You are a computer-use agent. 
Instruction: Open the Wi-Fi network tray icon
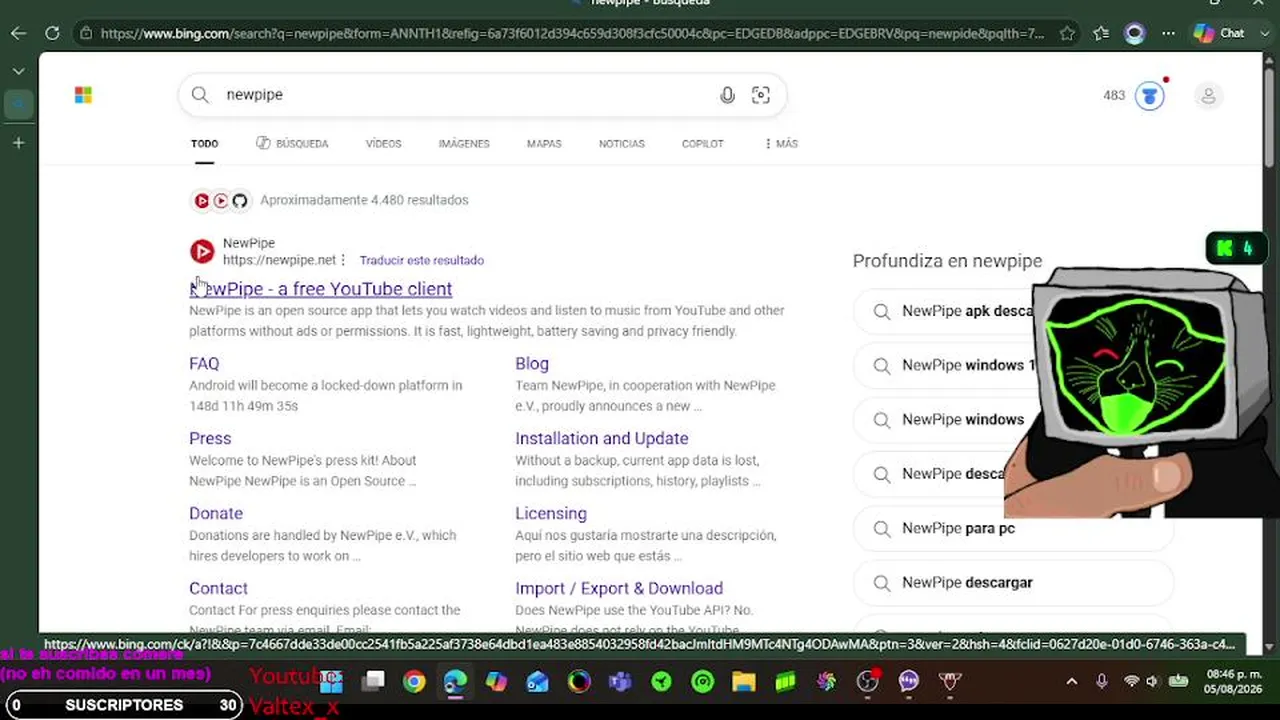[1131, 682]
